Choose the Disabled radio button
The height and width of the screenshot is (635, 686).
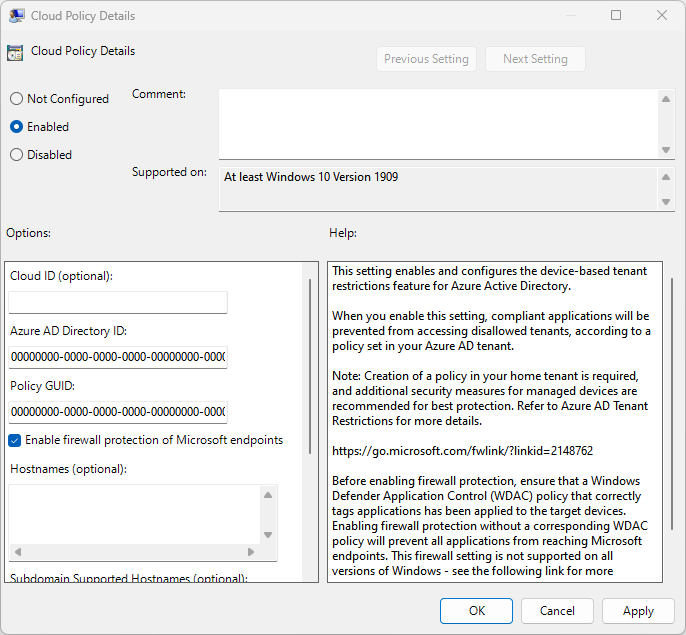pyautogui.click(x=16, y=155)
